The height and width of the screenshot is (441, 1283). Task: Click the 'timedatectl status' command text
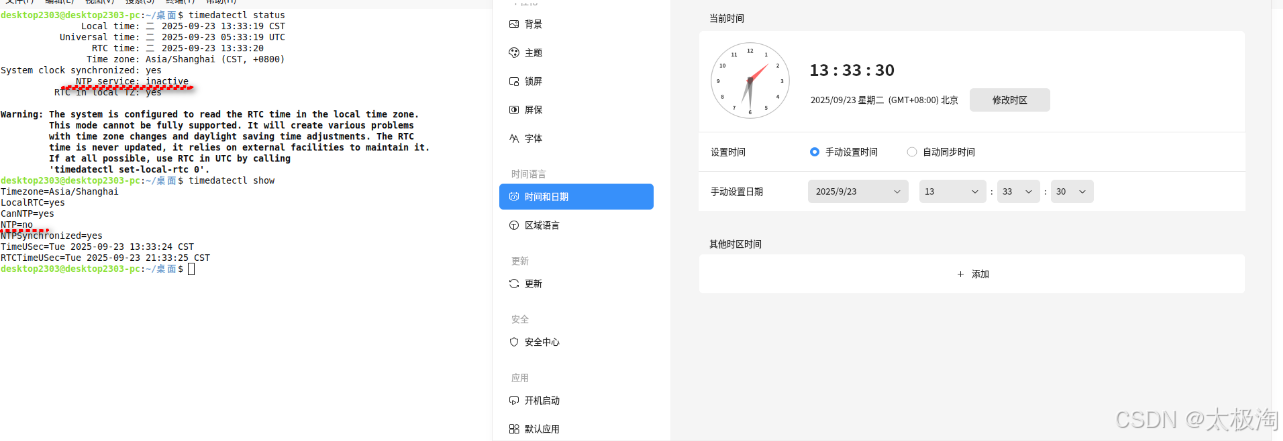[x=236, y=16]
